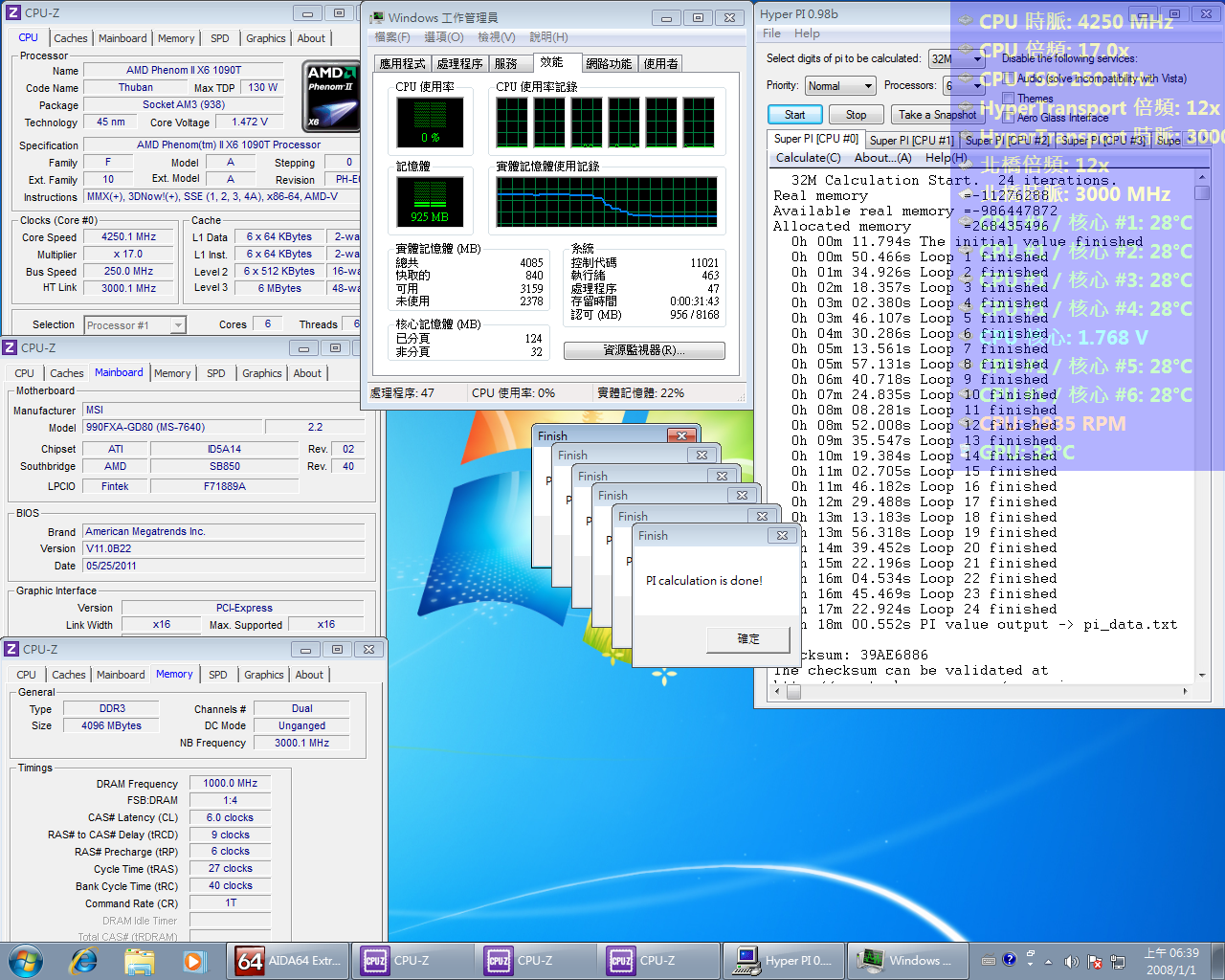Click the CPU usage gauge in Task Manager
Viewport: 1225px width, 980px height.
tap(431, 122)
